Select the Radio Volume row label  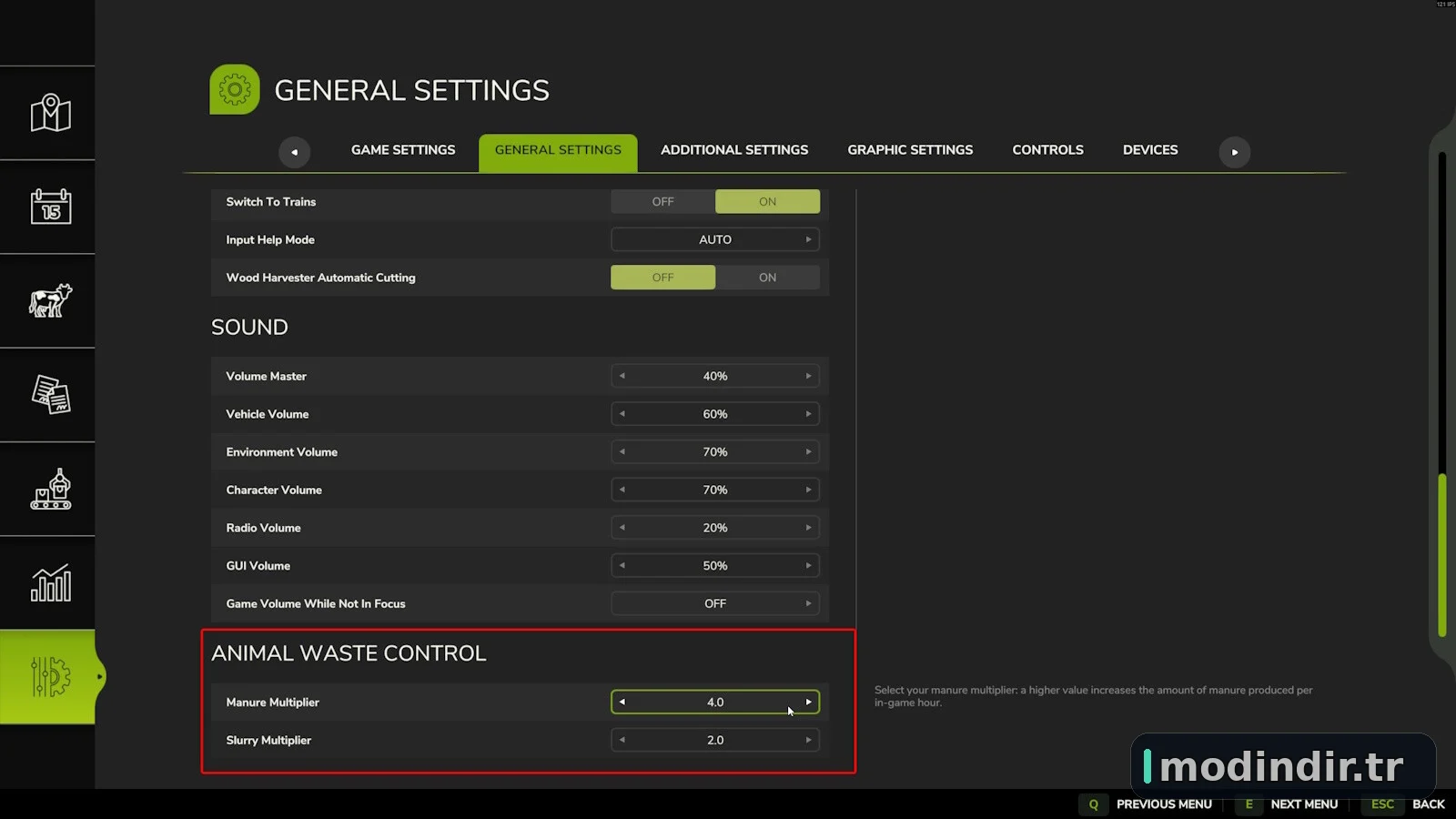pos(263,528)
